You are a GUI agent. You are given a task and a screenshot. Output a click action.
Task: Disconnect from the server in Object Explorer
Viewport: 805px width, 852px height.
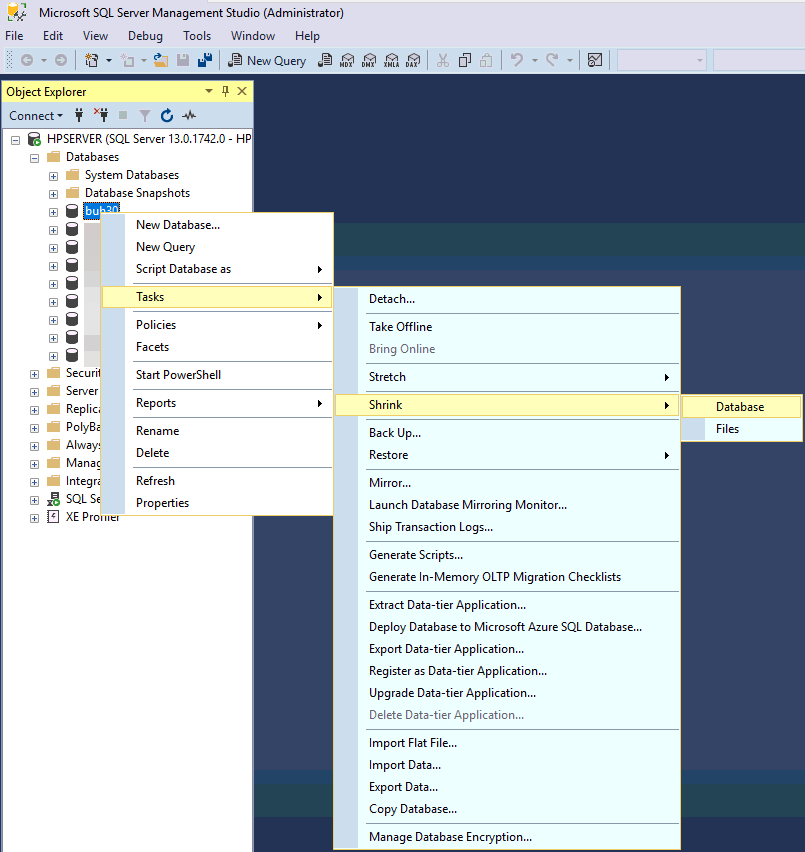pos(101,115)
